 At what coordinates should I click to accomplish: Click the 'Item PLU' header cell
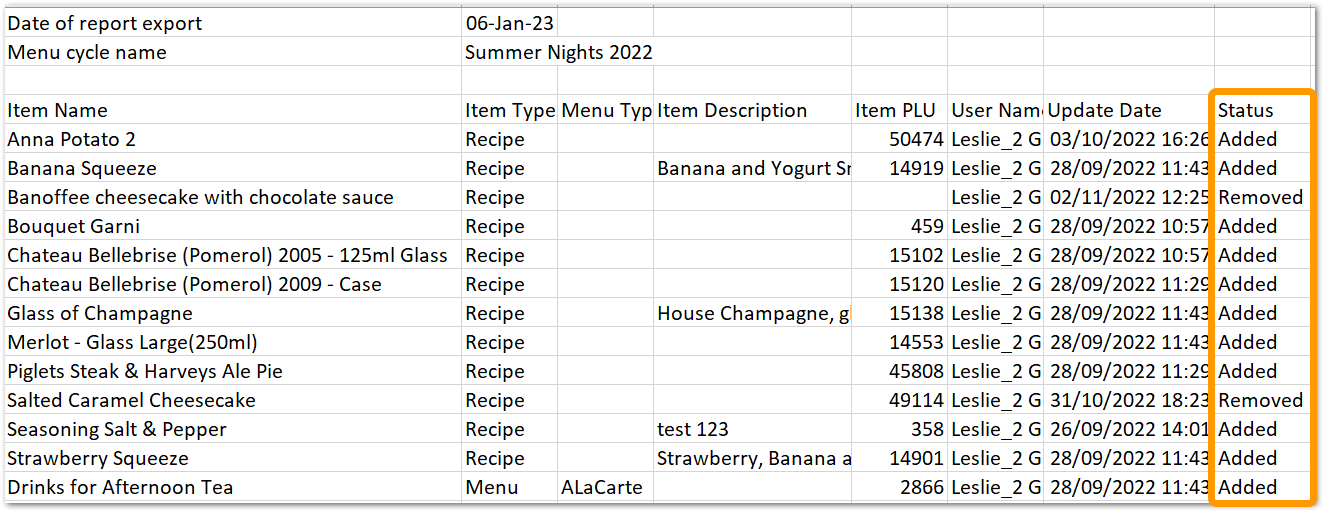click(x=899, y=110)
